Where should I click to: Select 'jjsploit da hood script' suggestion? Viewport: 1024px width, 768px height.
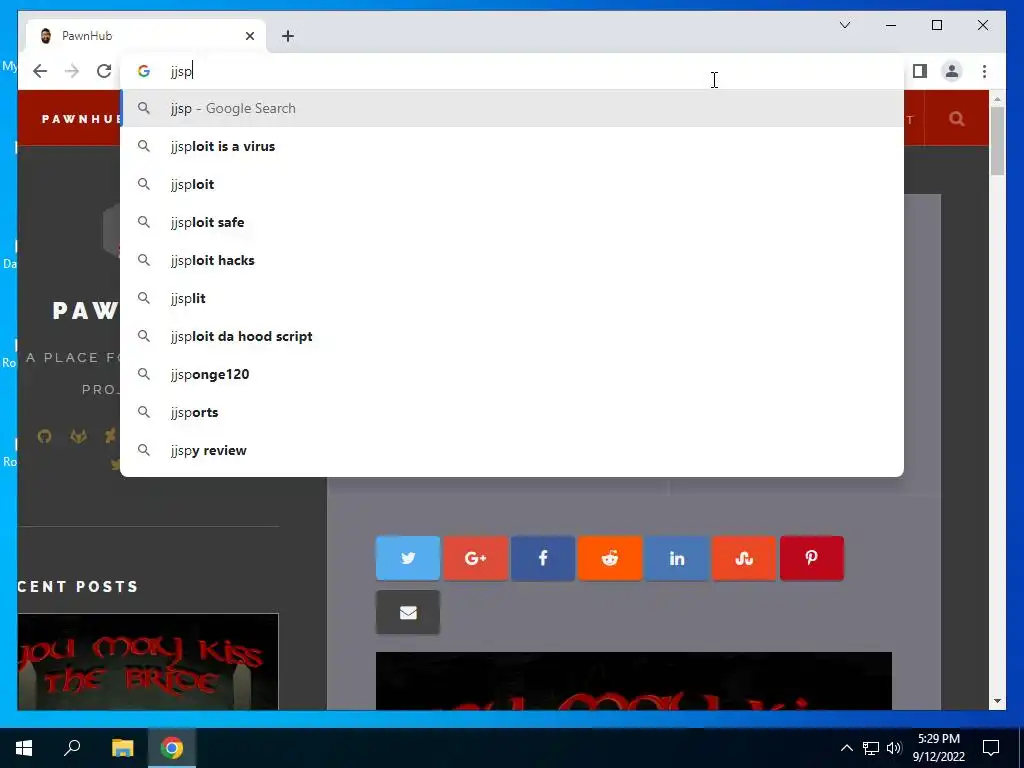point(512,336)
